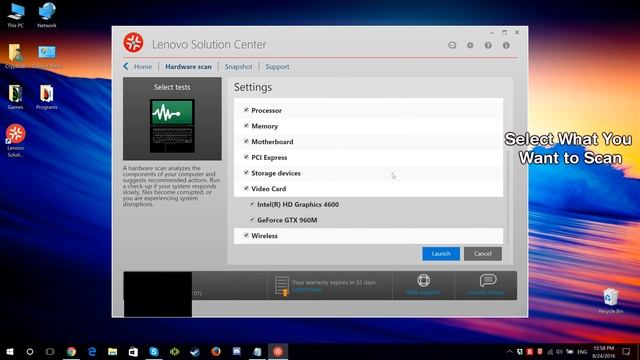Select the This PC desktop icon

click(16, 16)
